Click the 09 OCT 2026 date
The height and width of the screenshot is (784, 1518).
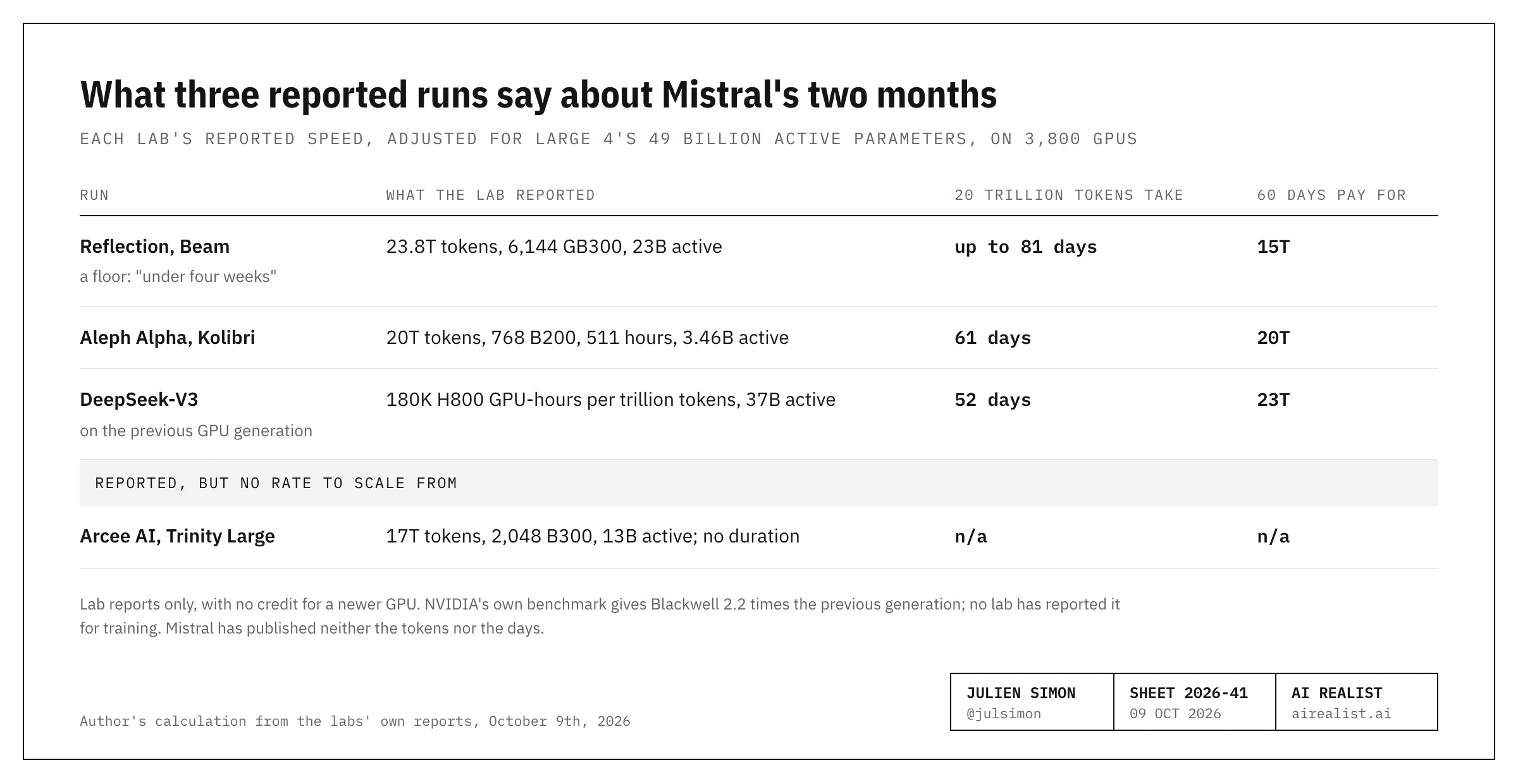coord(1175,714)
